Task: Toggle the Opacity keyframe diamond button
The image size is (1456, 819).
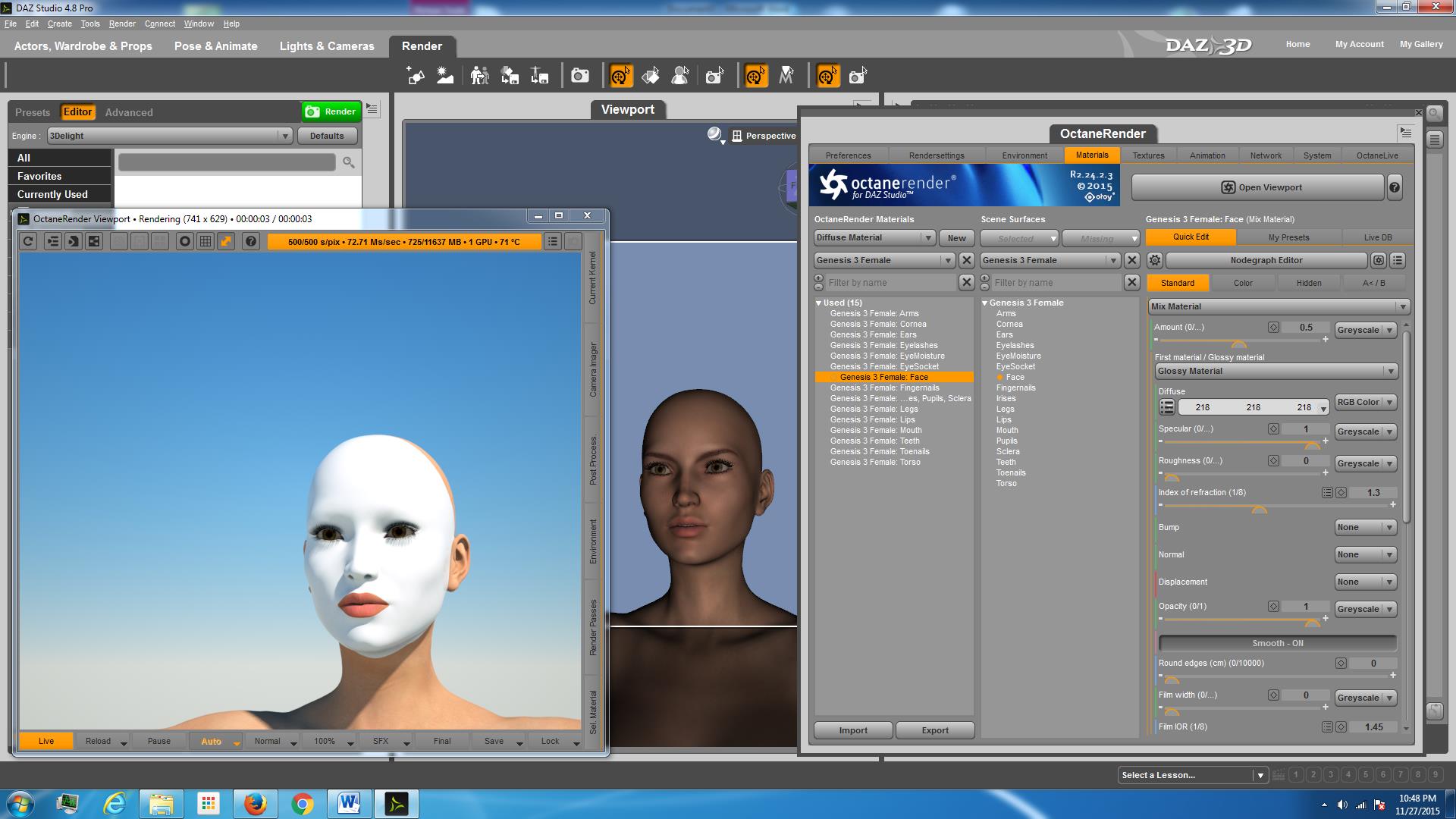Action: 1273,607
